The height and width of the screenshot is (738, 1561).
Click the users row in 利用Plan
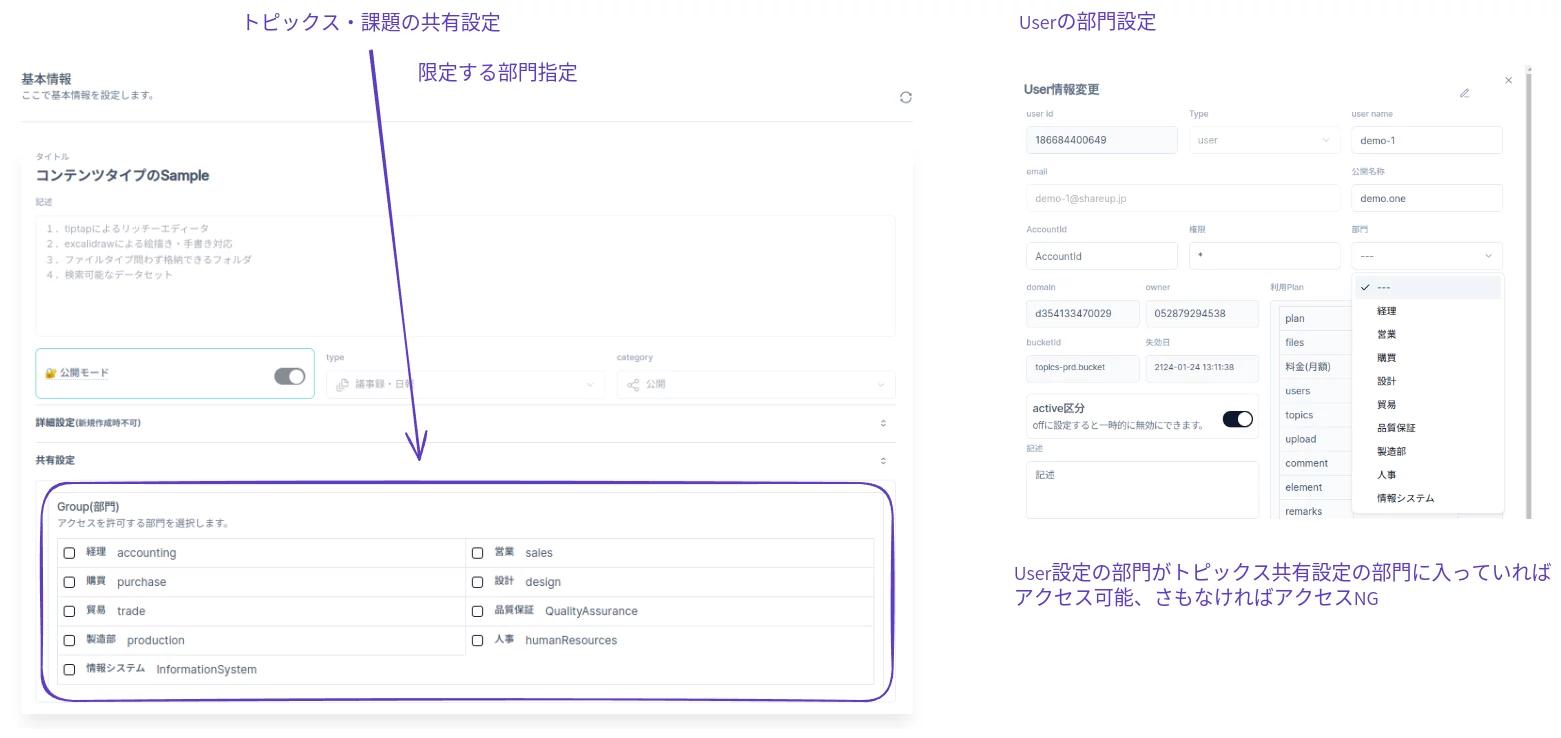[x=1315, y=391]
